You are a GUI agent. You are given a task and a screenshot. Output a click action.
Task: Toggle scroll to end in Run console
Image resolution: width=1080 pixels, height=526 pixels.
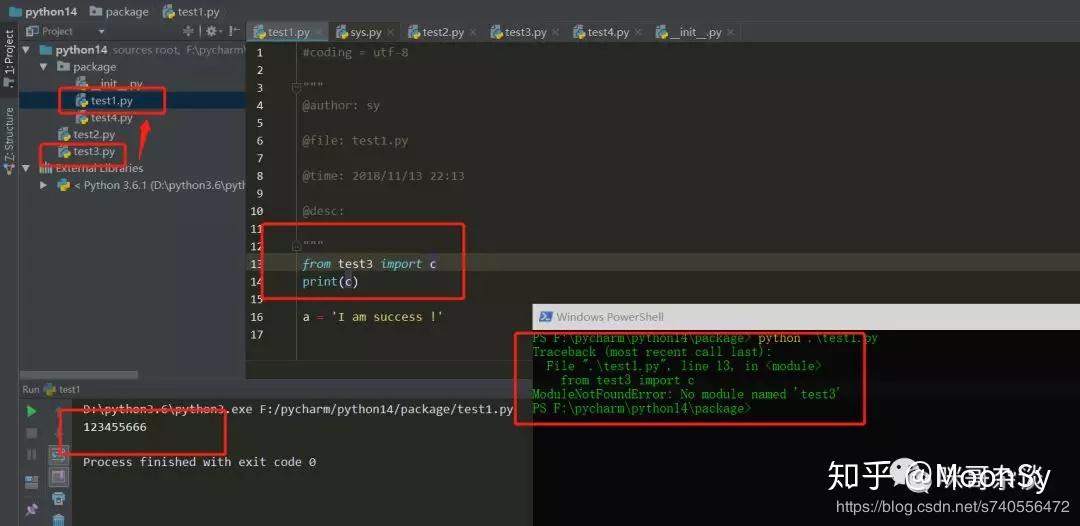click(x=59, y=476)
